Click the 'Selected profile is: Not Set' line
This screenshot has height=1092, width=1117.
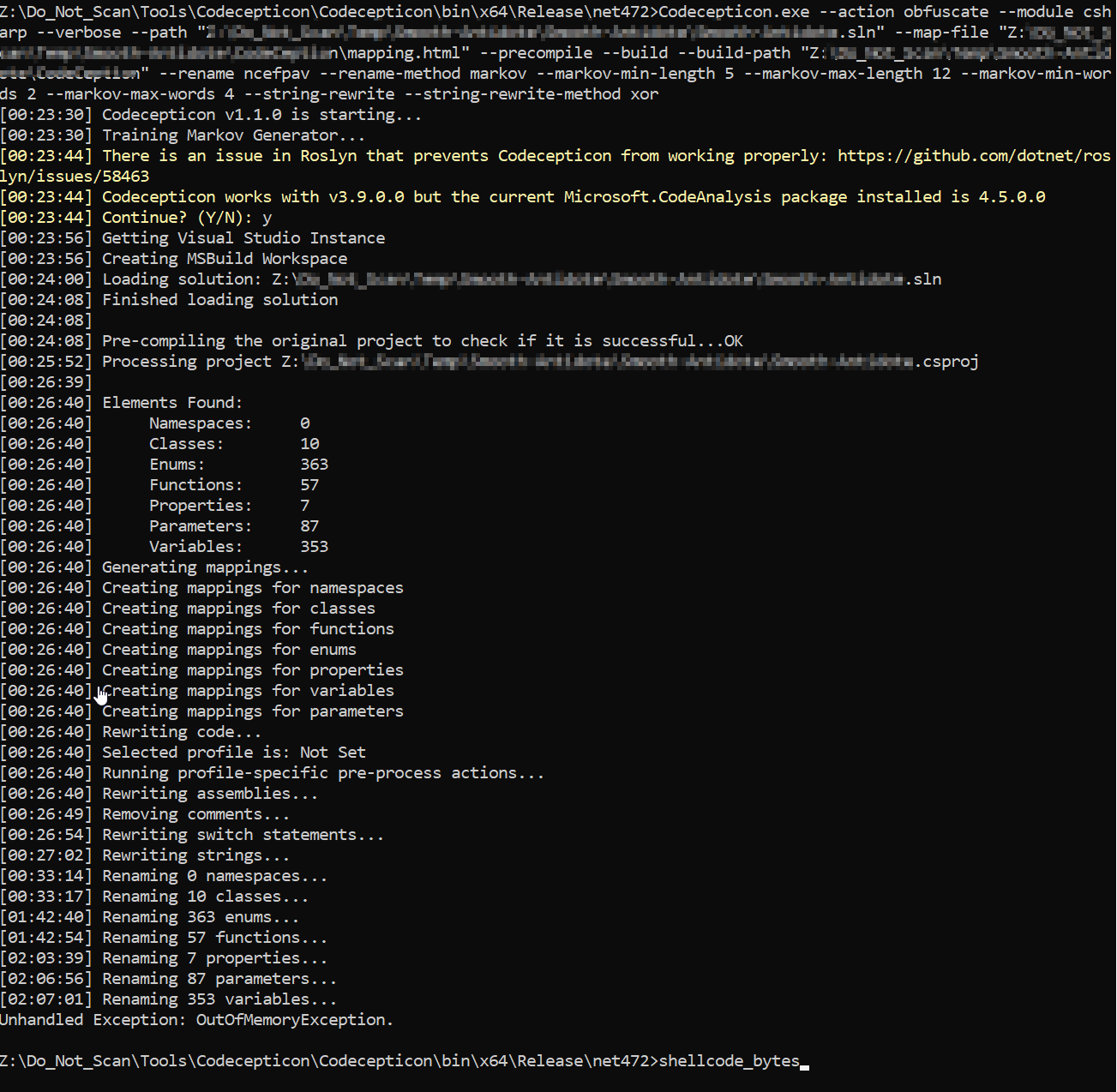pyautogui.click(x=234, y=752)
